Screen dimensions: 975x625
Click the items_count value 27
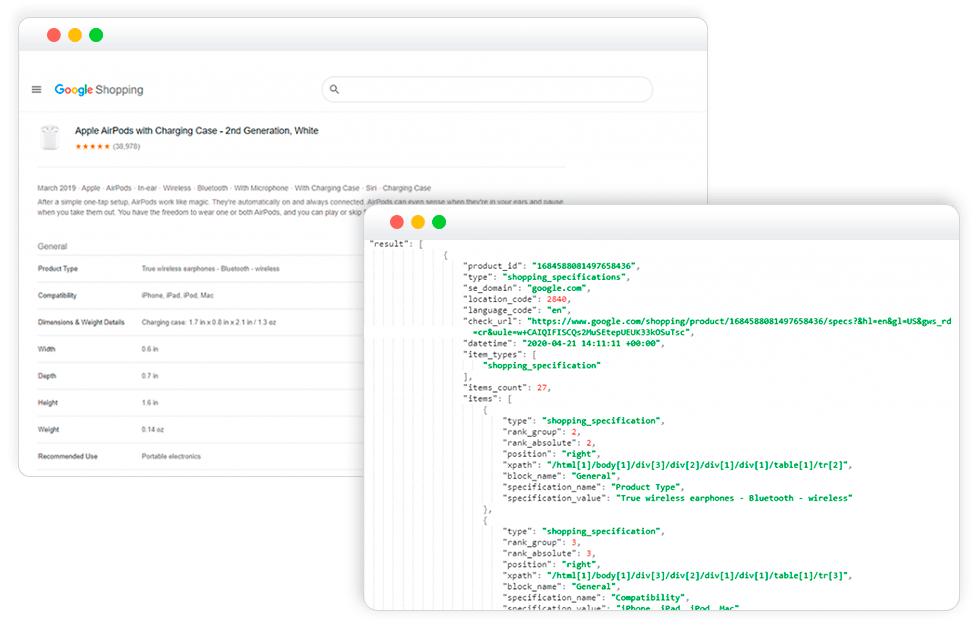tap(542, 387)
